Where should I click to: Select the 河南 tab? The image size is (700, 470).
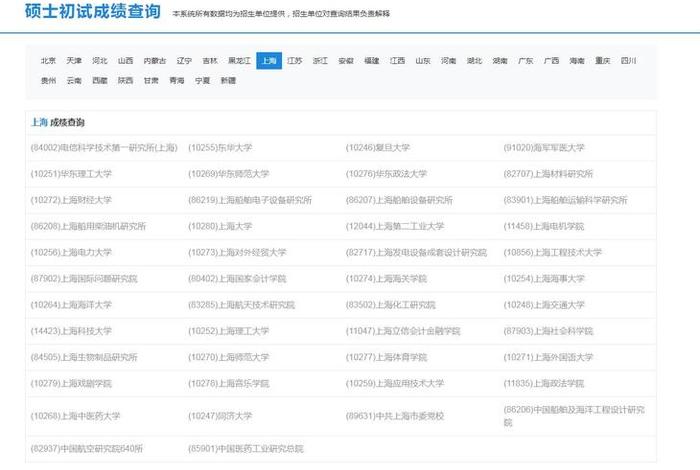pyautogui.click(x=449, y=61)
